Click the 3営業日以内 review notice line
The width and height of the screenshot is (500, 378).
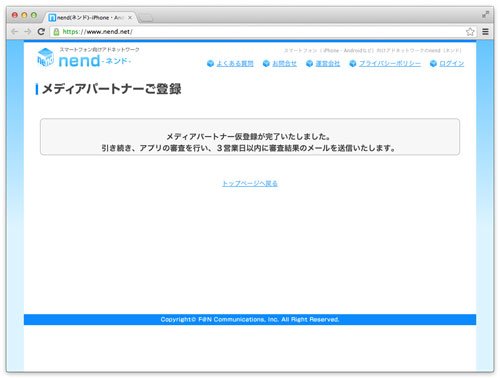[x=249, y=148]
